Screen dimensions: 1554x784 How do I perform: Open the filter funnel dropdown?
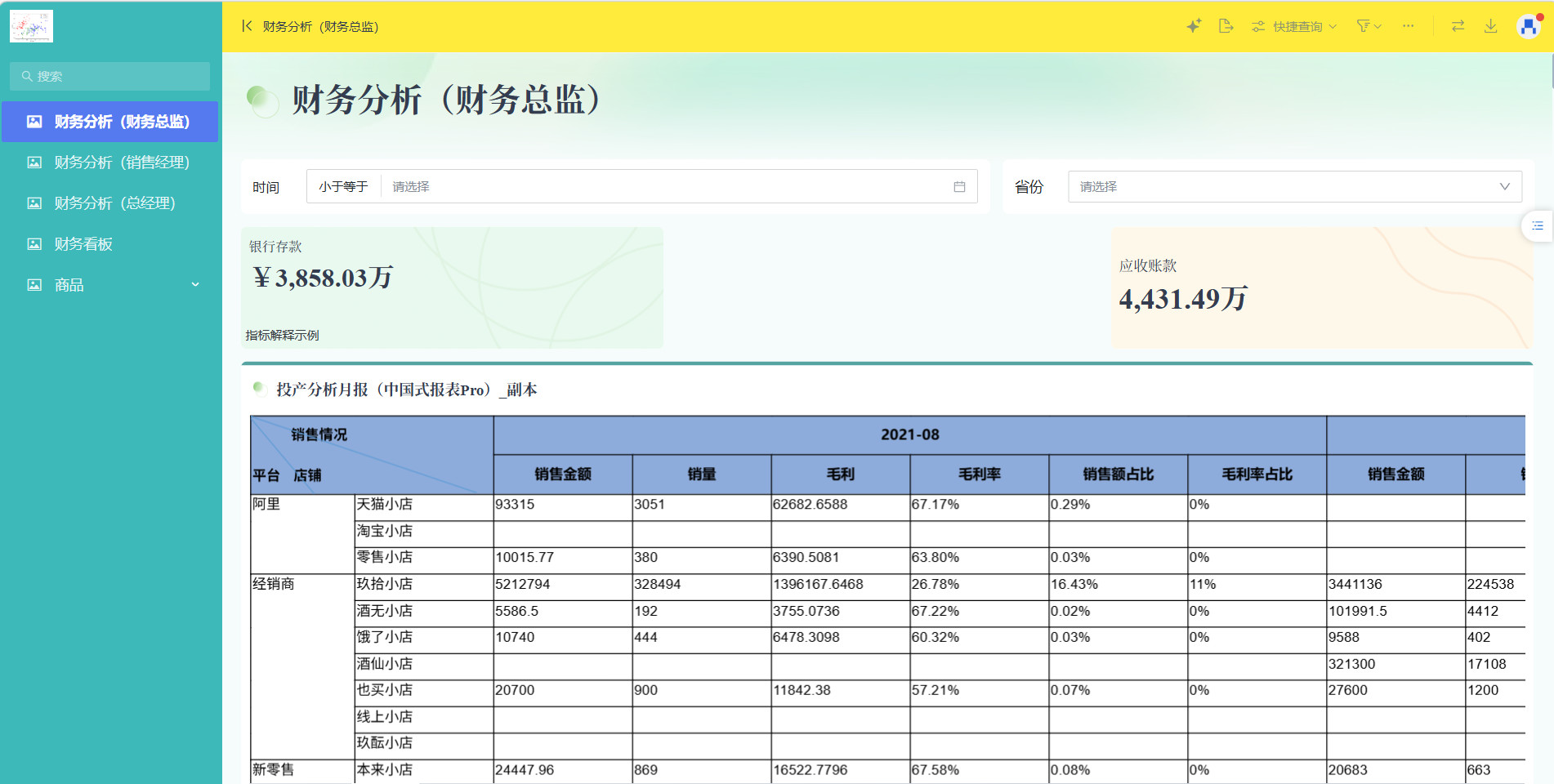pyautogui.click(x=1369, y=26)
